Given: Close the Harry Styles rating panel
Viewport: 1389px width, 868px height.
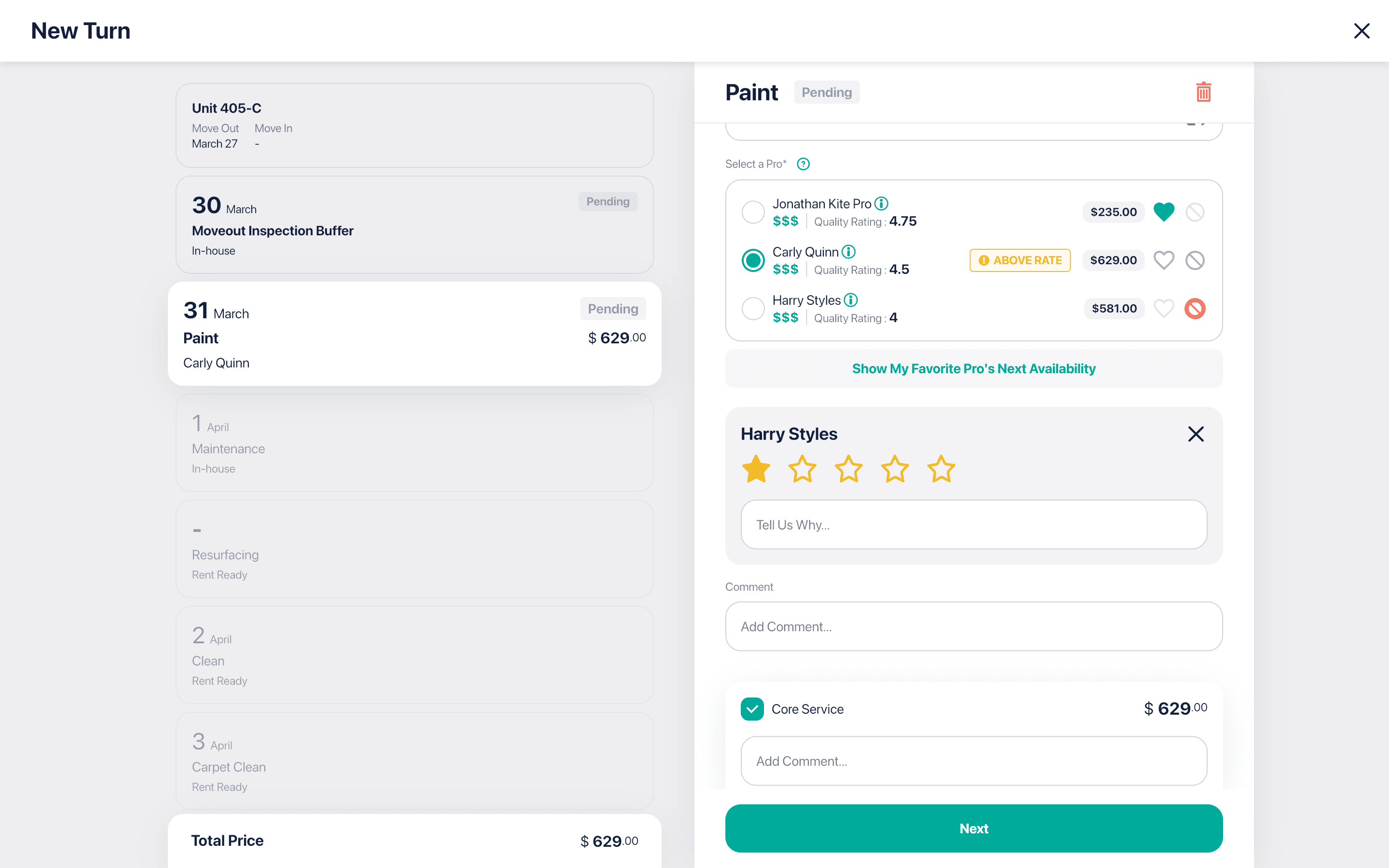Looking at the screenshot, I should point(1196,434).
